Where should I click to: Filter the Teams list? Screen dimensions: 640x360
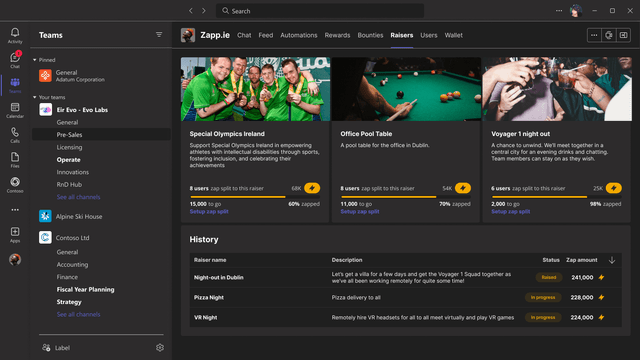[159, 35]
